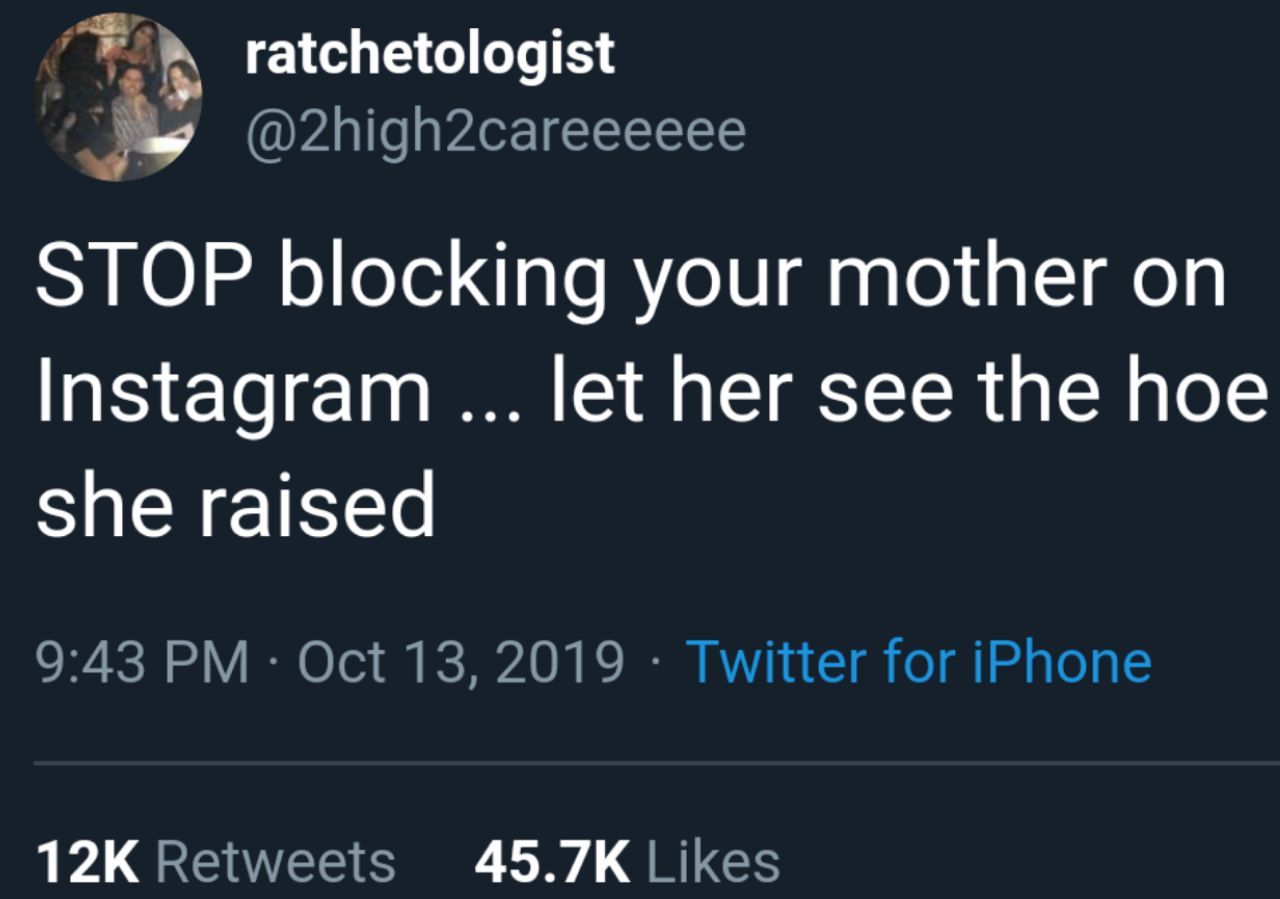View the 12K Retweets list
This screenshot has height=899, width=1280.
215,862
